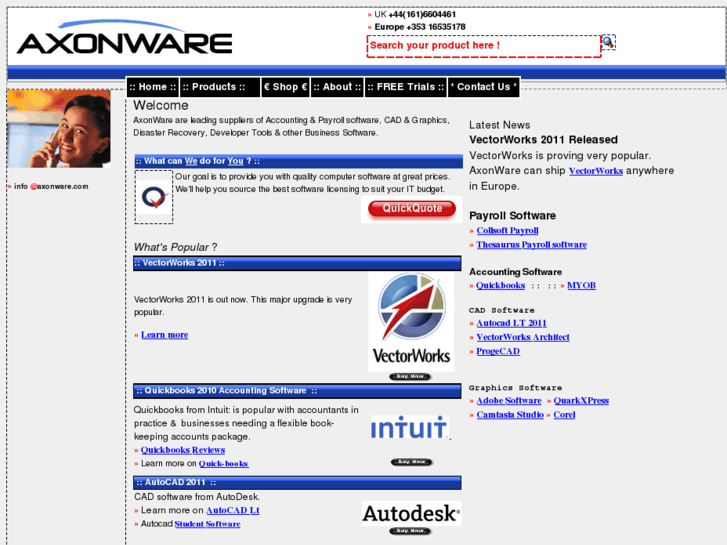Click the Intuit logo image
This screenshot has width=727, height=545.
(x=410, y=428)
